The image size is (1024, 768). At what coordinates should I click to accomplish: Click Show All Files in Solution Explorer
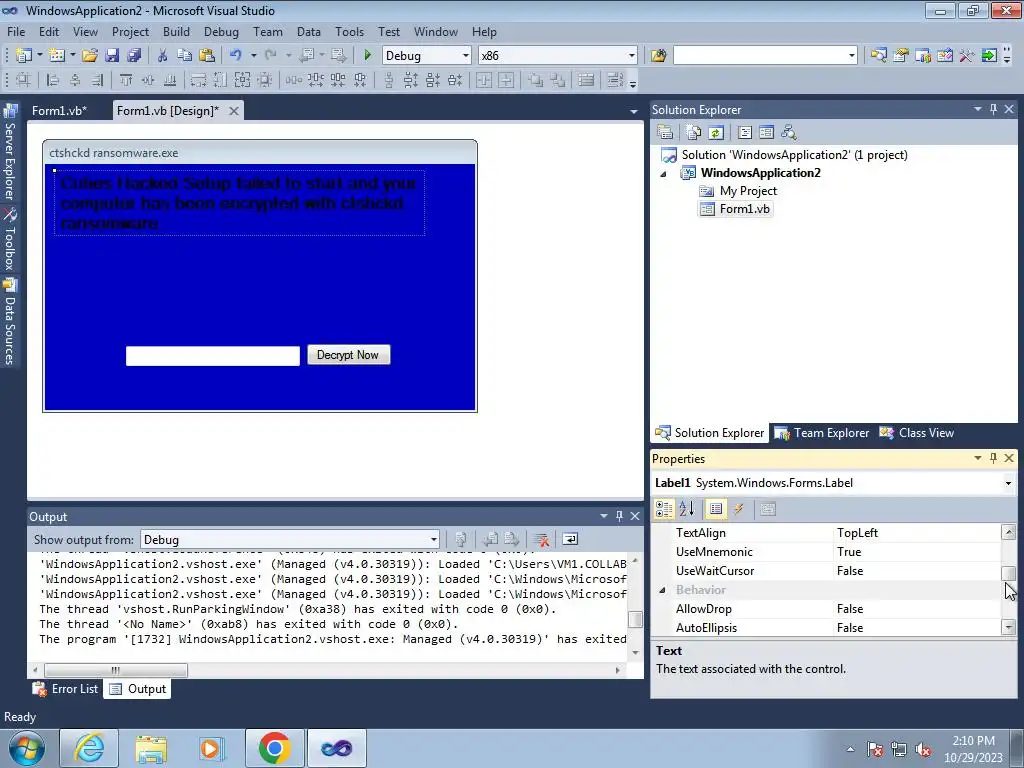[x=694, y=133]
